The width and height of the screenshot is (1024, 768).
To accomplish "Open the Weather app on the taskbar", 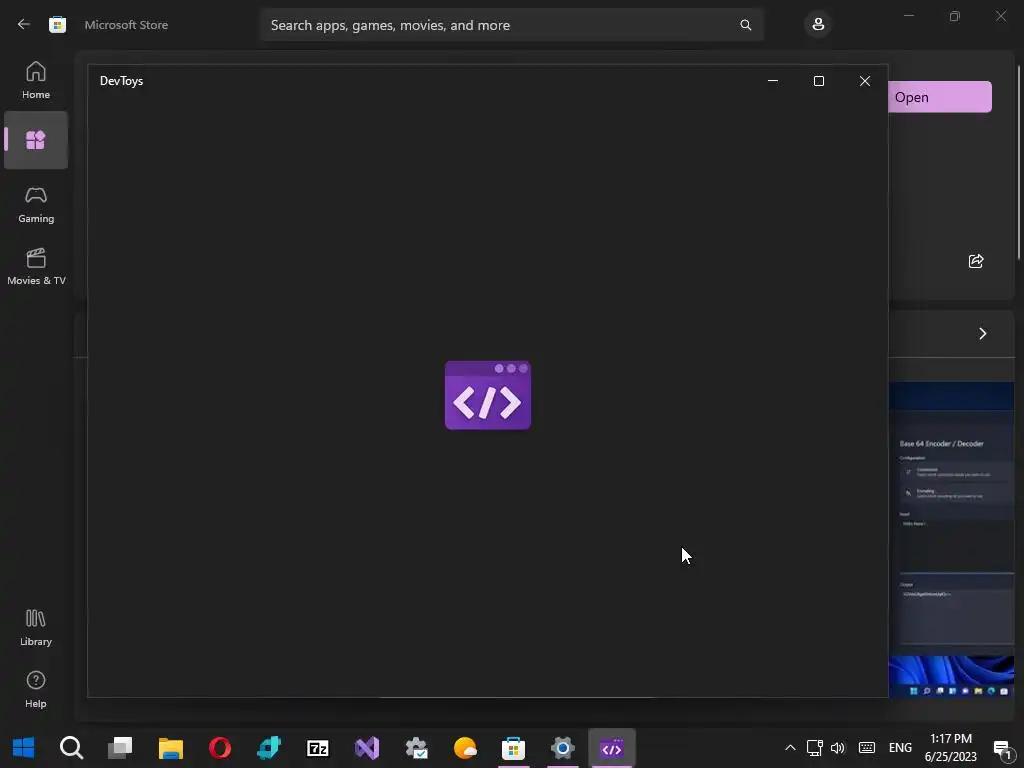I will (x=465, y=748).
